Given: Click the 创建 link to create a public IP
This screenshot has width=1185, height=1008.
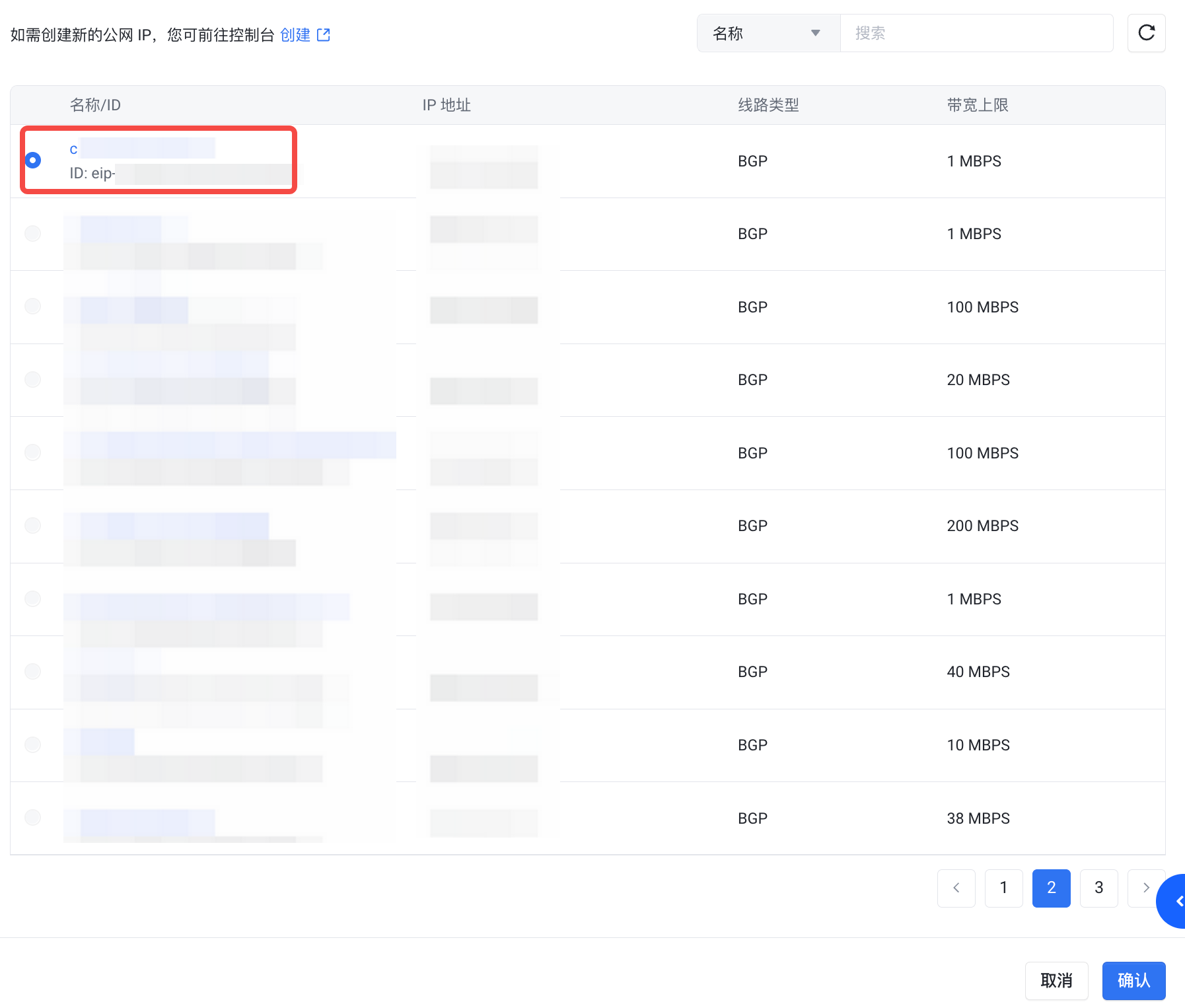Looking at the screenshot, I should click(295, 35).
